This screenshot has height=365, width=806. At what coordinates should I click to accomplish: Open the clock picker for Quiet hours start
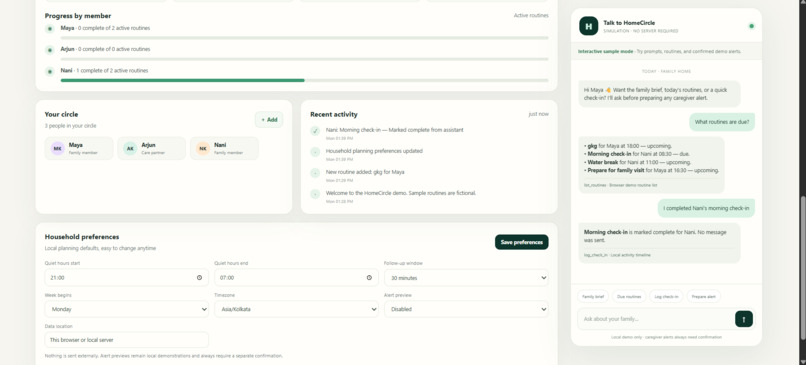pos(199,278)
